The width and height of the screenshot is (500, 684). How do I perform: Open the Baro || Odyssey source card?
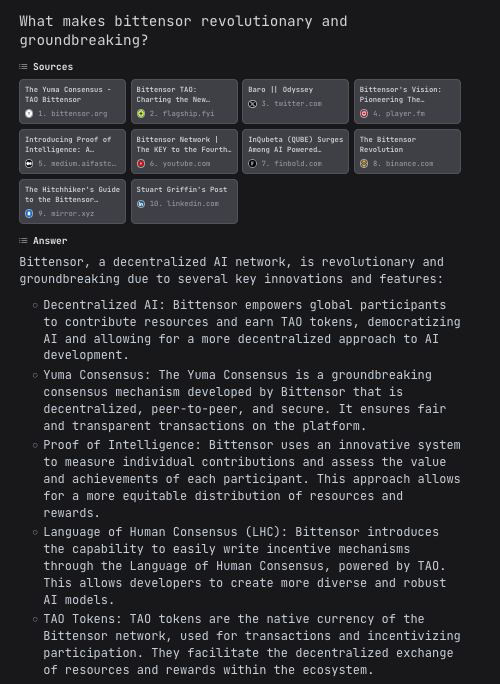[295, 101]
